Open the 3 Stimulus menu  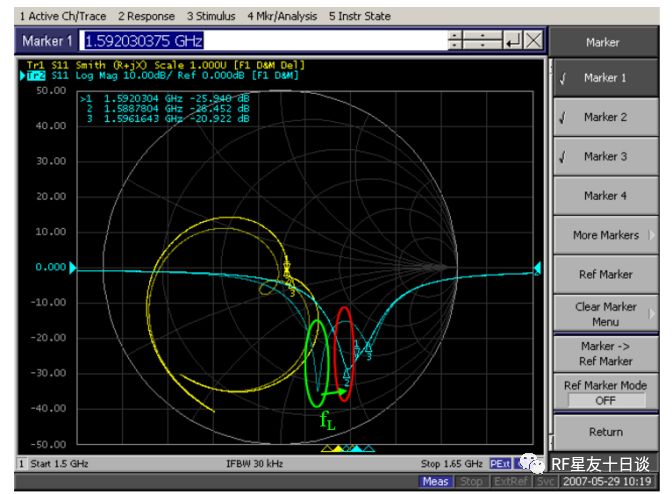pyautogui.click(x=211, y=16)
